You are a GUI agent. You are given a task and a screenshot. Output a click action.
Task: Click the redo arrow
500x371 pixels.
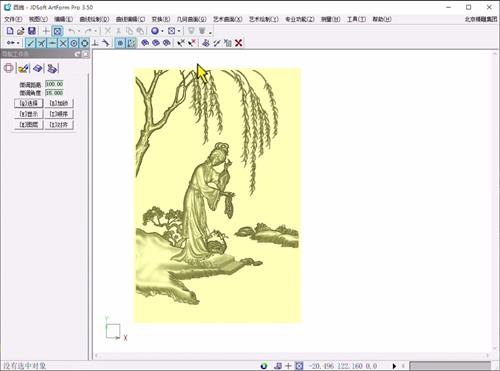point(88,31)
